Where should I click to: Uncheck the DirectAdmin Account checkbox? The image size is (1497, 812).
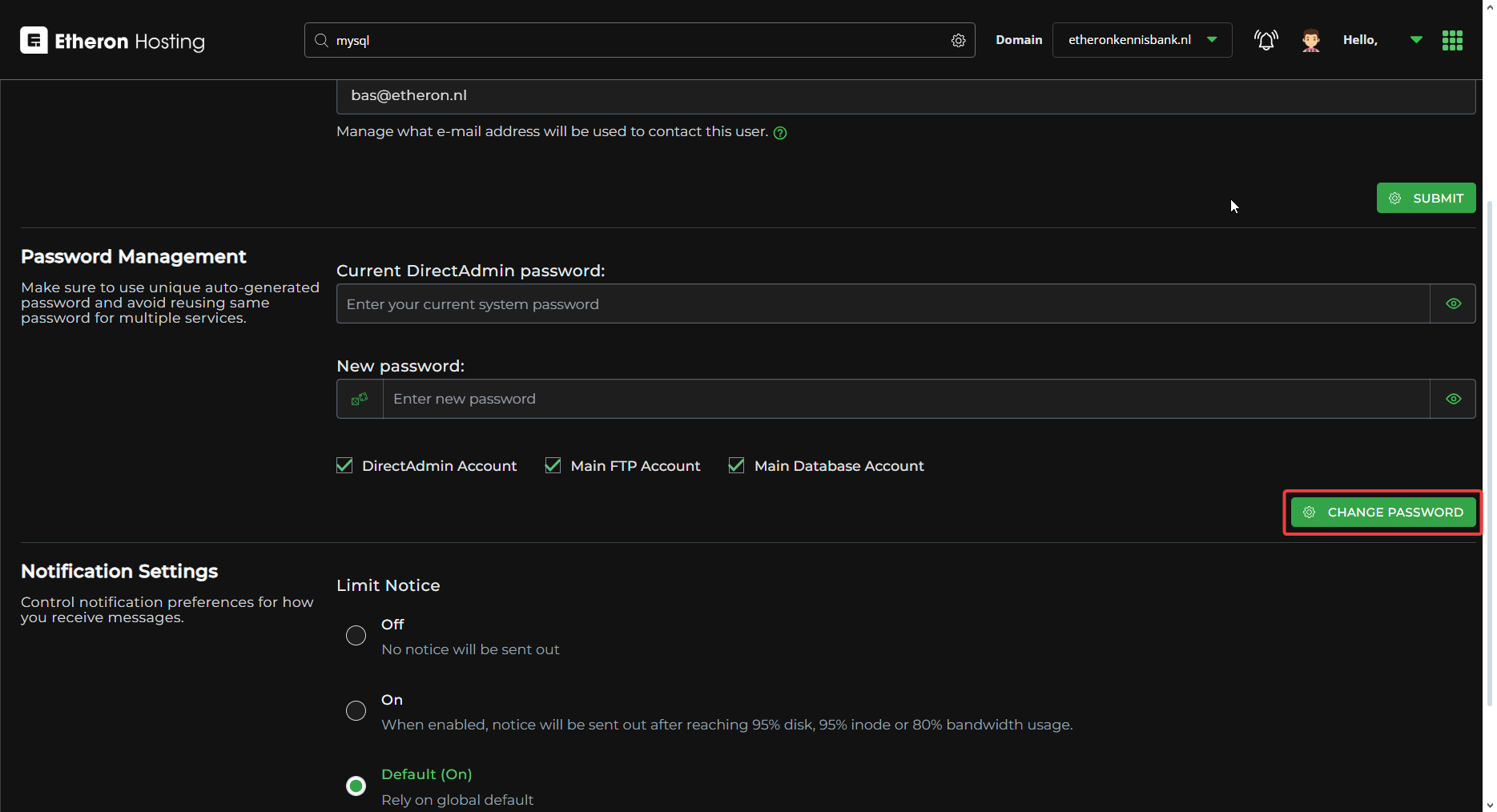coord(344,465)
